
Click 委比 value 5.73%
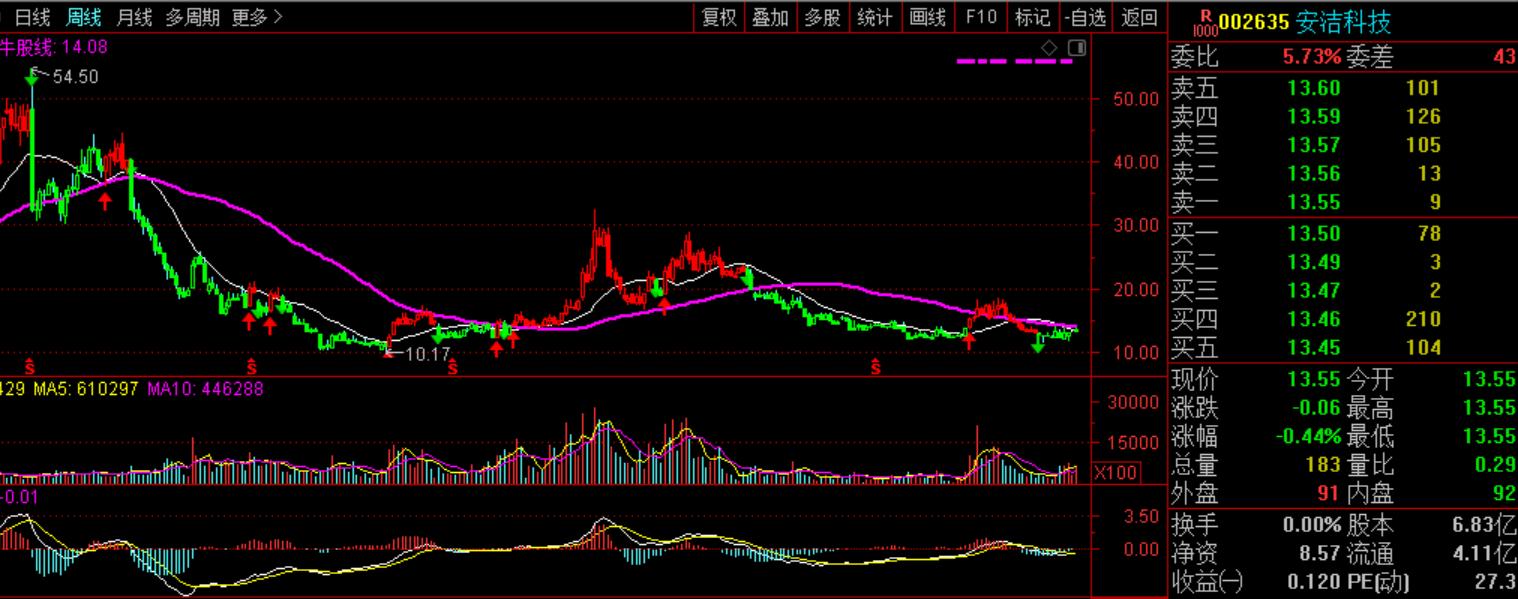[x=1313, y=58]
